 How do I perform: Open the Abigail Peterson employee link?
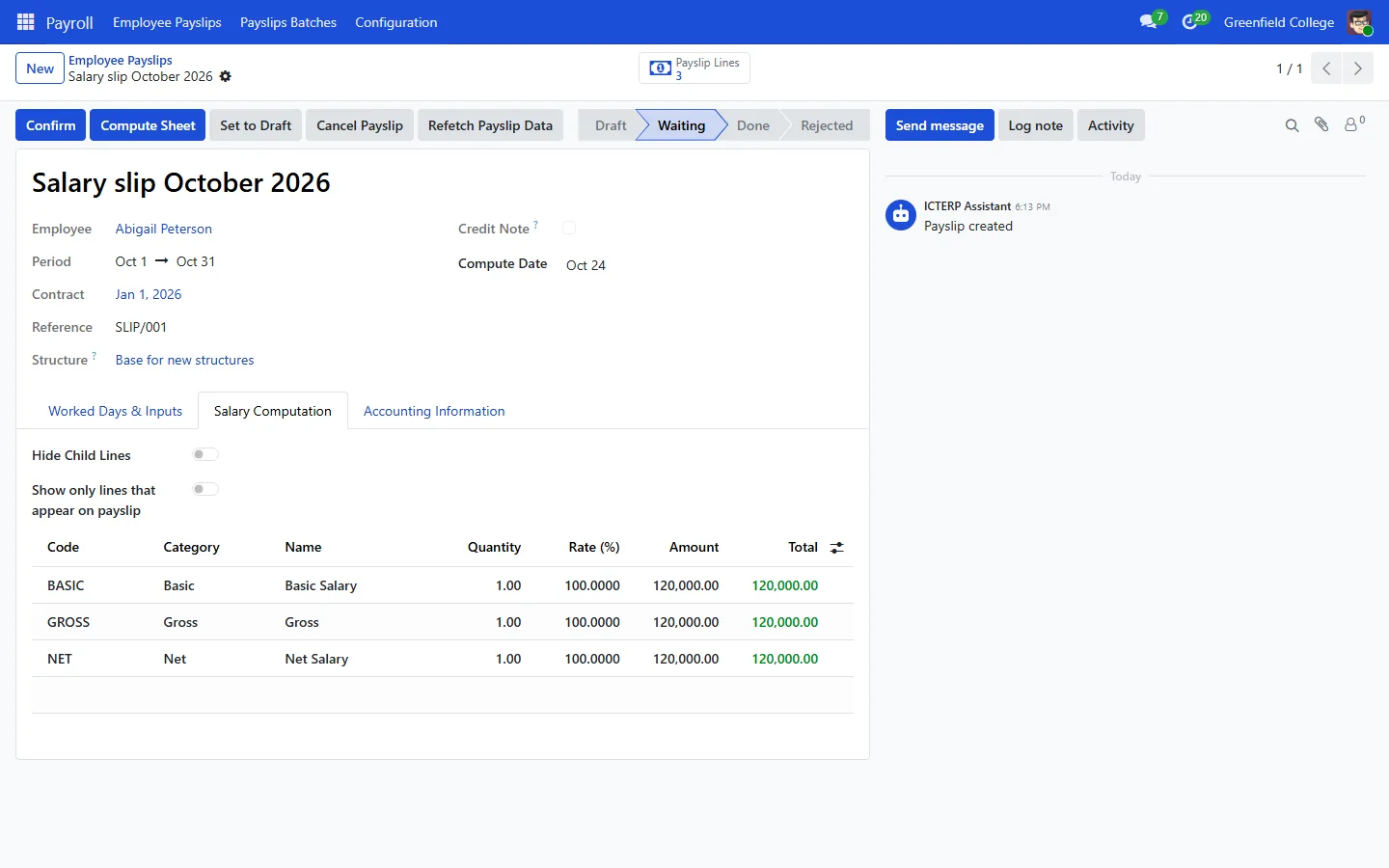tap(164, 230)
